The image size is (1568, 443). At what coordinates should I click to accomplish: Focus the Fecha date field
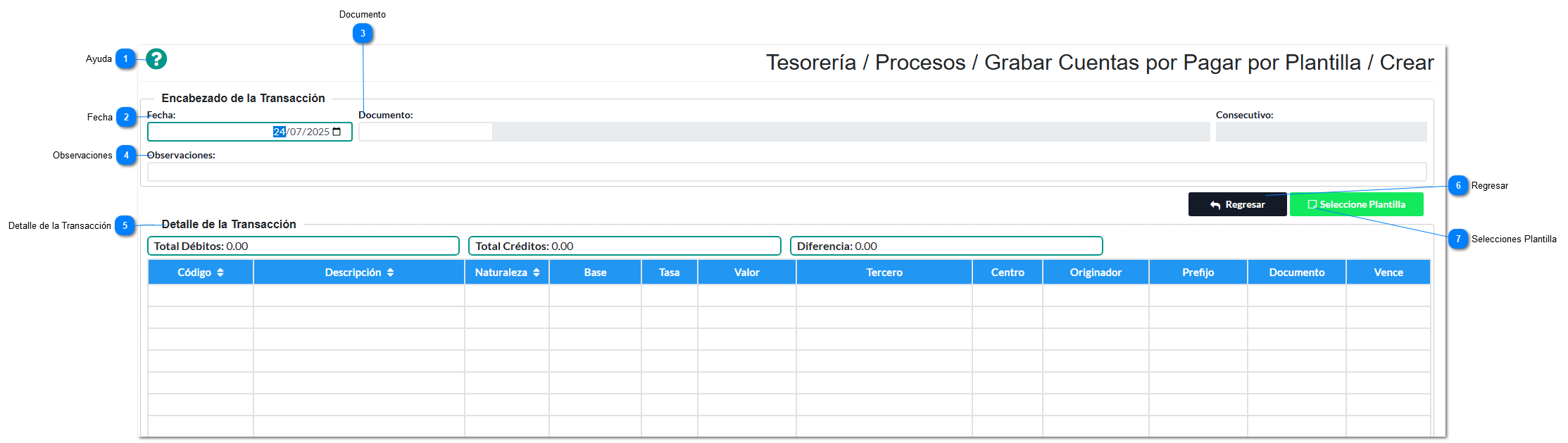pos(249,132)
